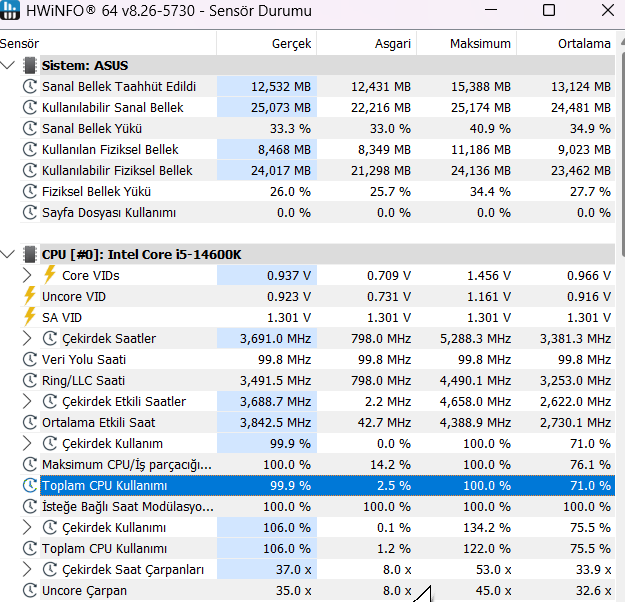
Task: Expand the Çekirdek Saat Çarpanları row
Action: [x=27, y=569]
